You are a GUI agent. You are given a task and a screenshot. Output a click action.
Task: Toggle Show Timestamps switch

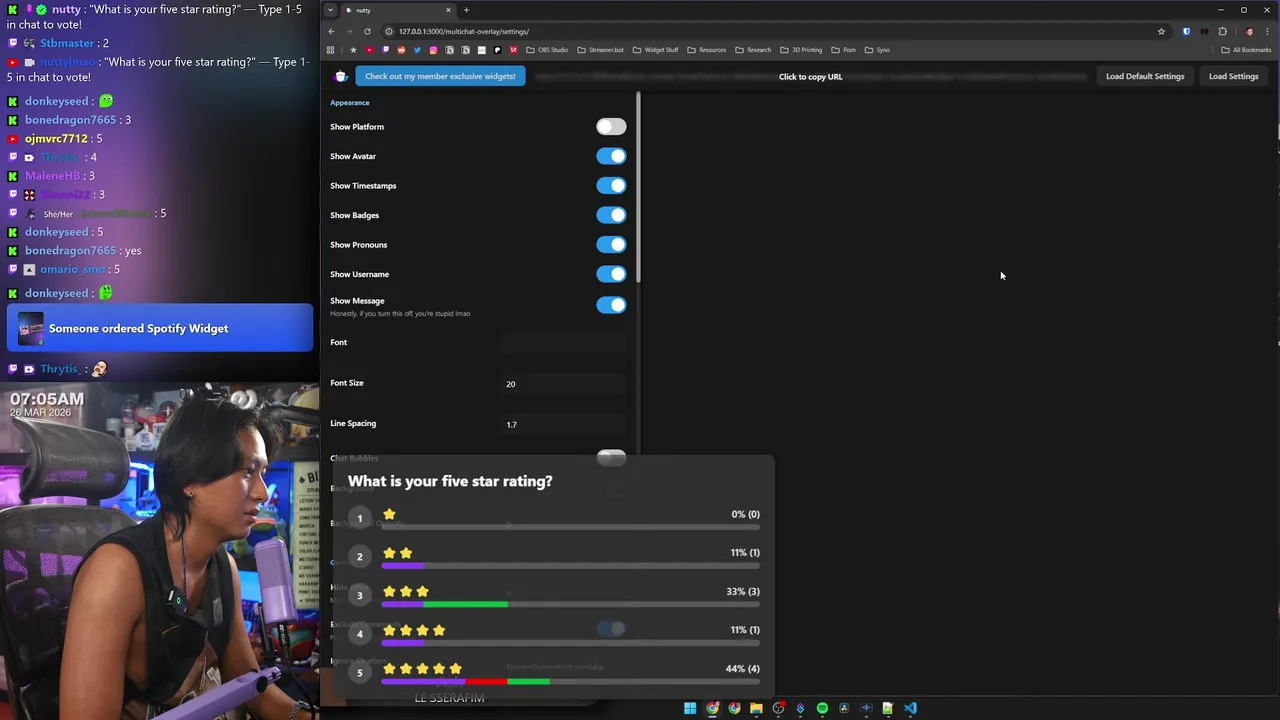[611, 186]
